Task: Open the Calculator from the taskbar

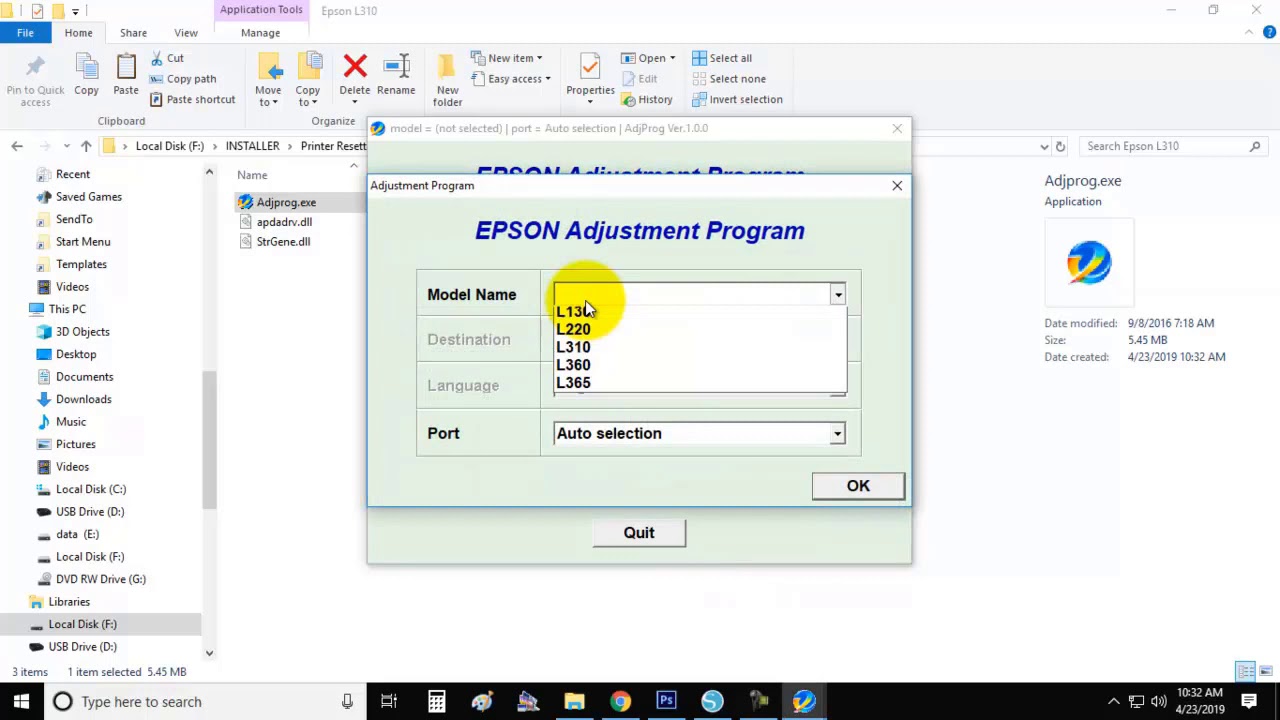Action: pos(436,701)
